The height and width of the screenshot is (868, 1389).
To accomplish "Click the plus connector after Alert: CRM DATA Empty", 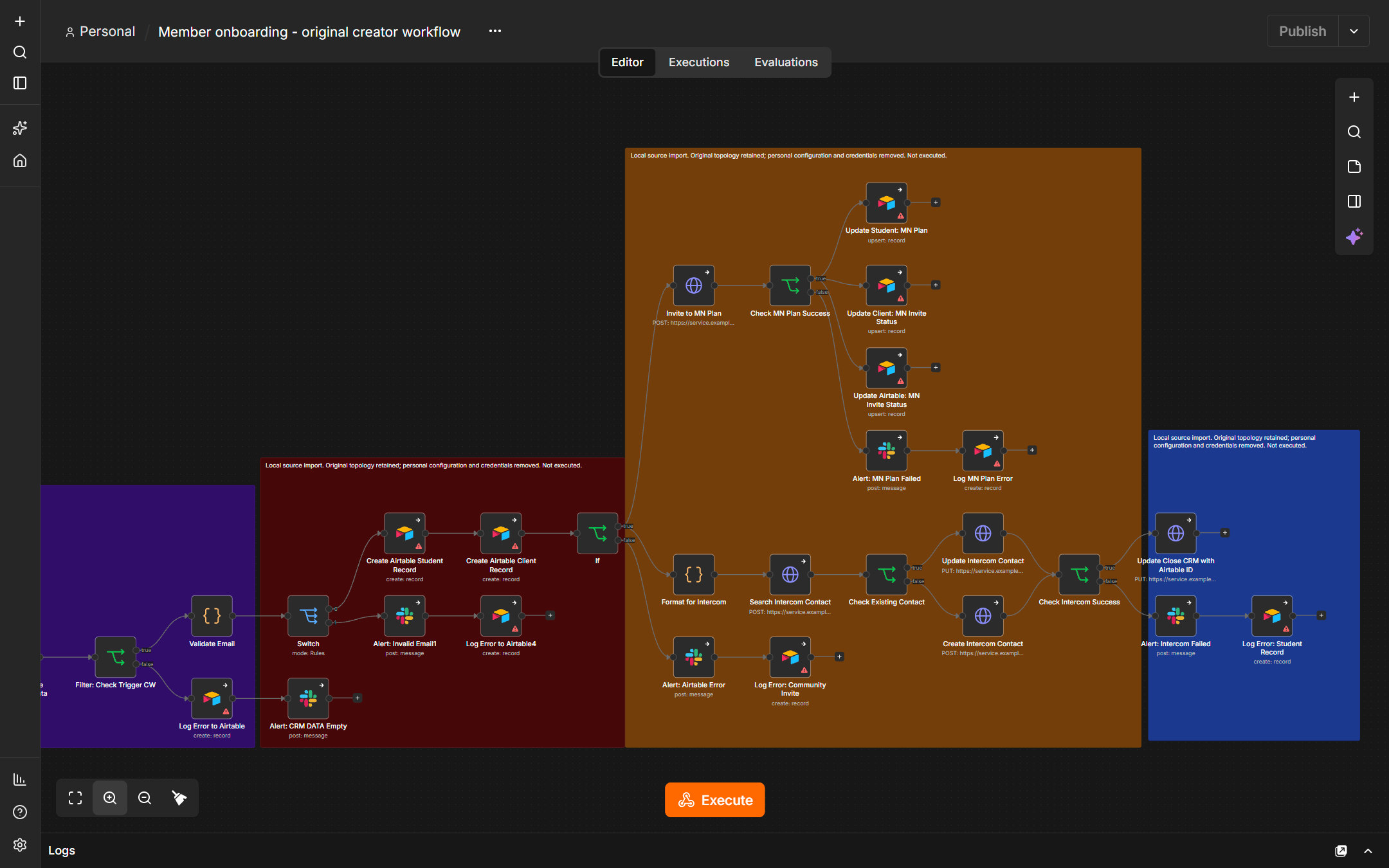I will tap(358, 698).
